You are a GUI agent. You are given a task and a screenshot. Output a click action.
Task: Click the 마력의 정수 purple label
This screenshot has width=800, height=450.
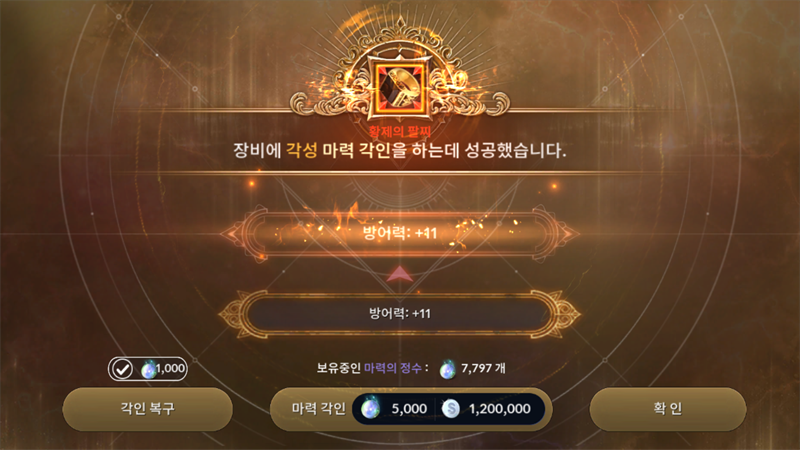point(393,368)
